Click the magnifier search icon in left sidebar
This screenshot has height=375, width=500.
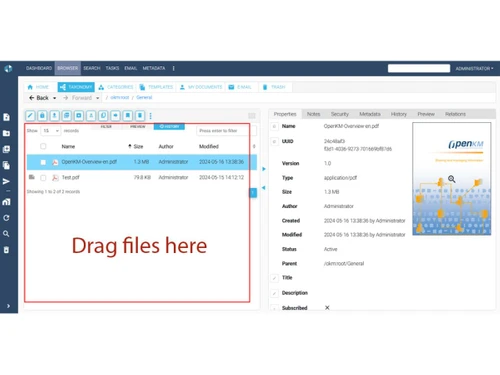click(x=6, y=234)
